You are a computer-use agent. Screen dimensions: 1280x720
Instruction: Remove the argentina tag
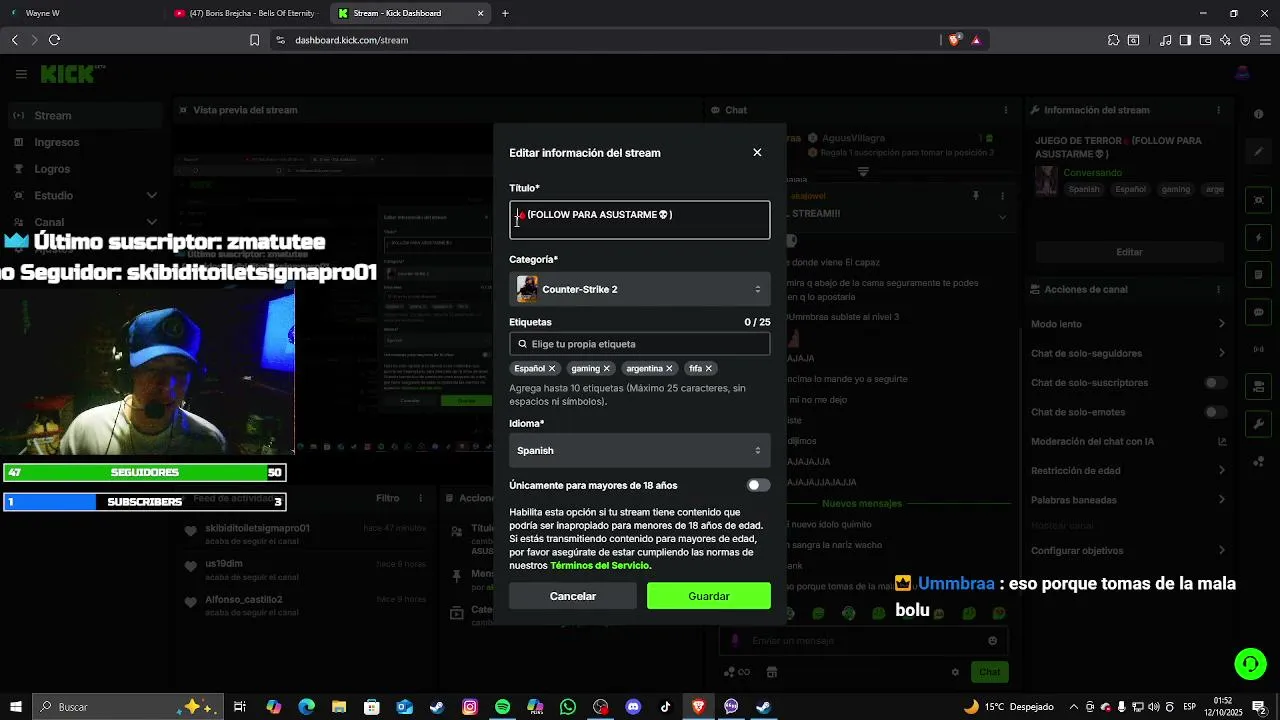click(x=669, y=369)
